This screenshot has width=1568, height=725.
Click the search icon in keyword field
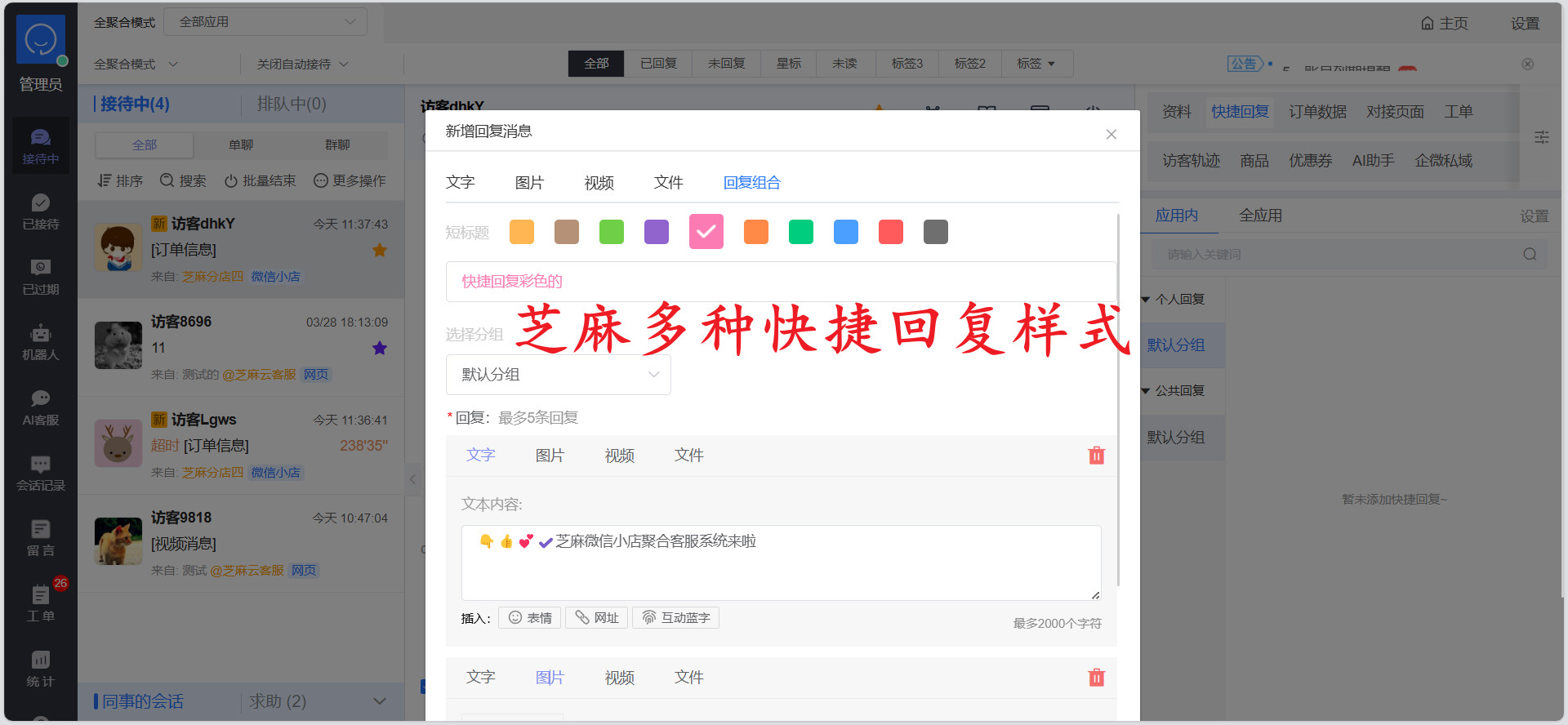[x=1530, y=255]
